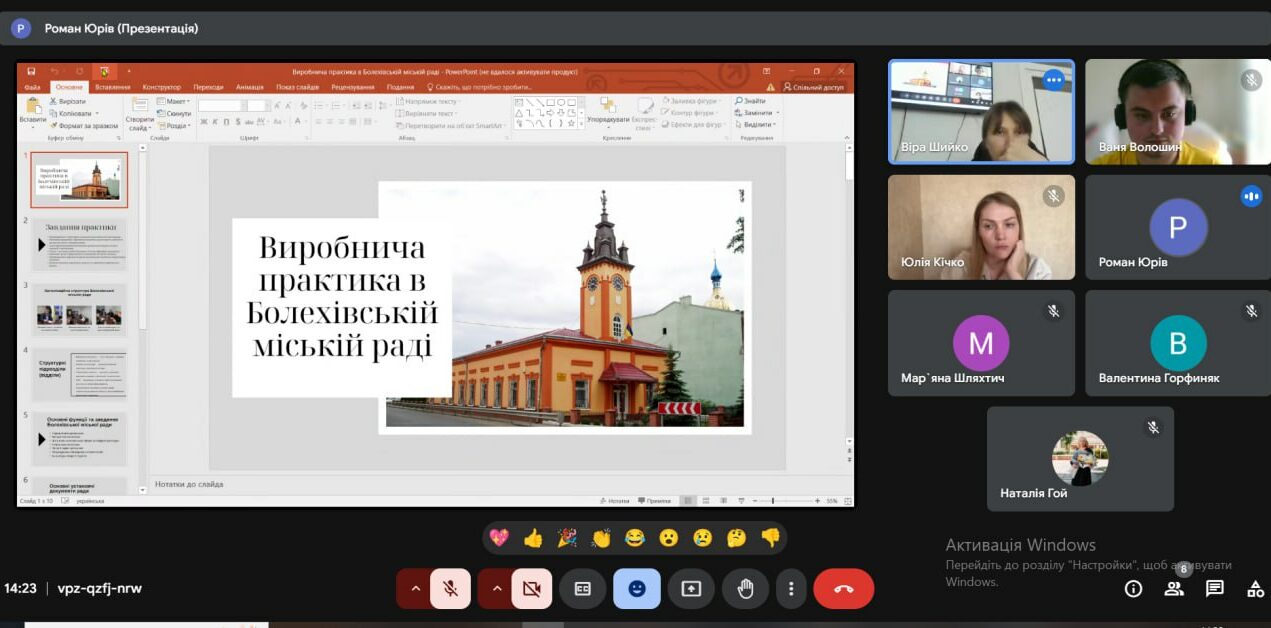Open the Вставлення ribbon tab in PowerPoint

coord(113,87)
